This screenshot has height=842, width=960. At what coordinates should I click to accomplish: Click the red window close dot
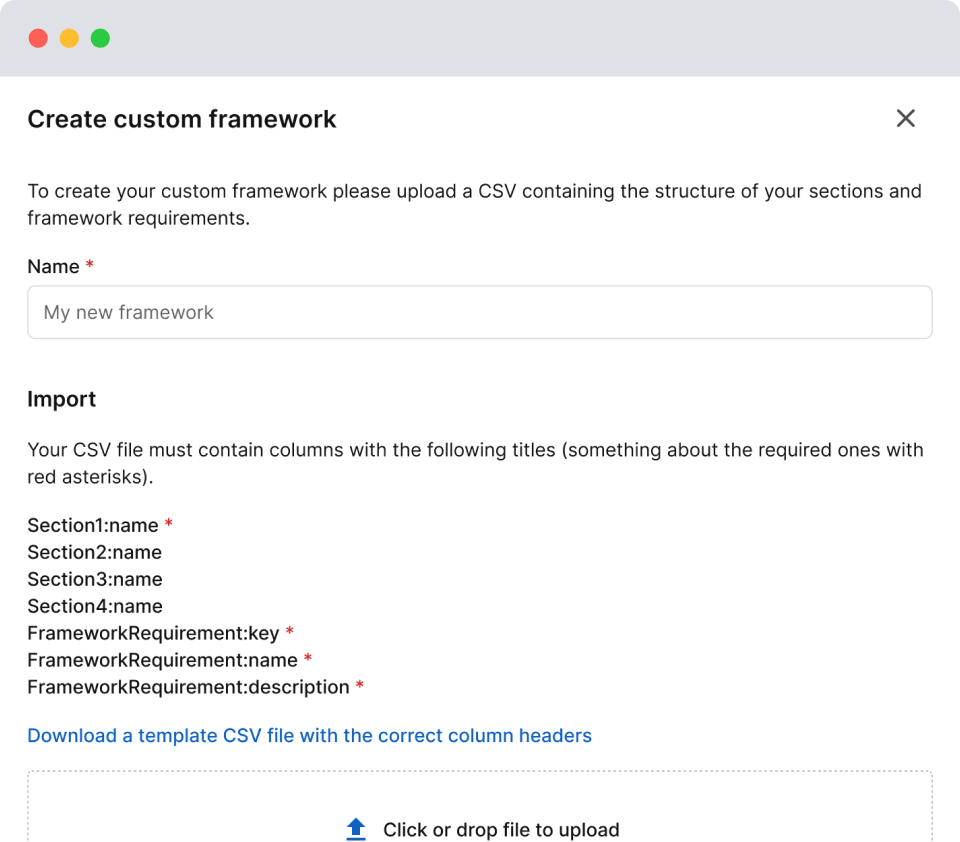point(38,39)
